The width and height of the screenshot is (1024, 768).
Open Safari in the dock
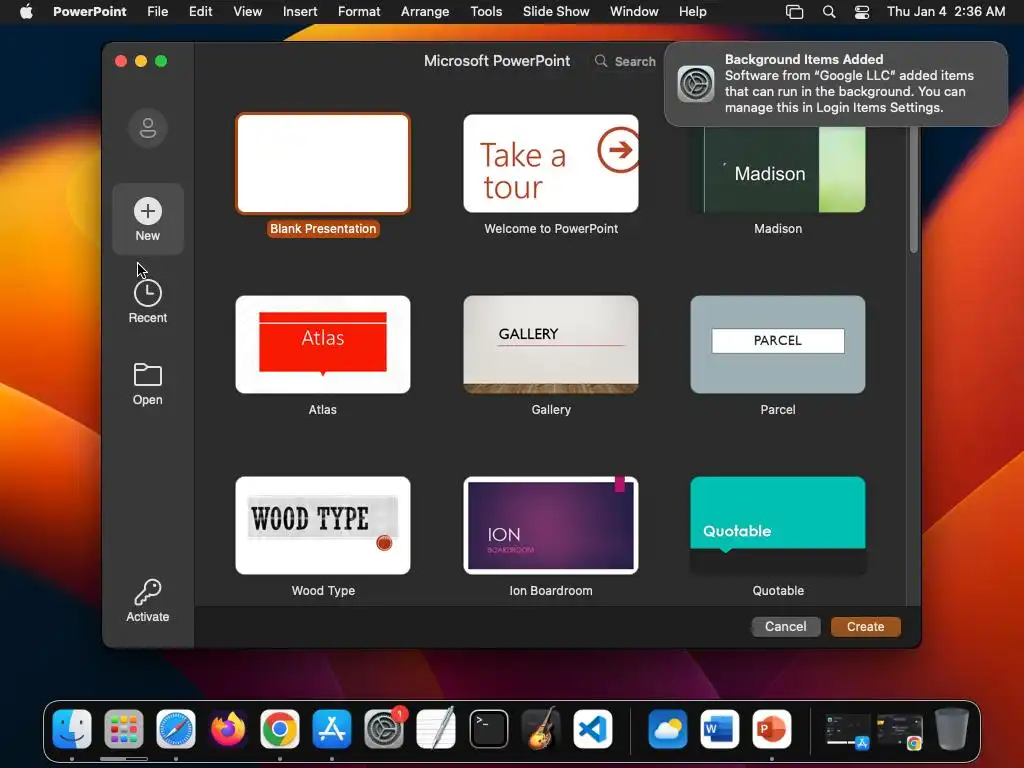click(176, 729)
